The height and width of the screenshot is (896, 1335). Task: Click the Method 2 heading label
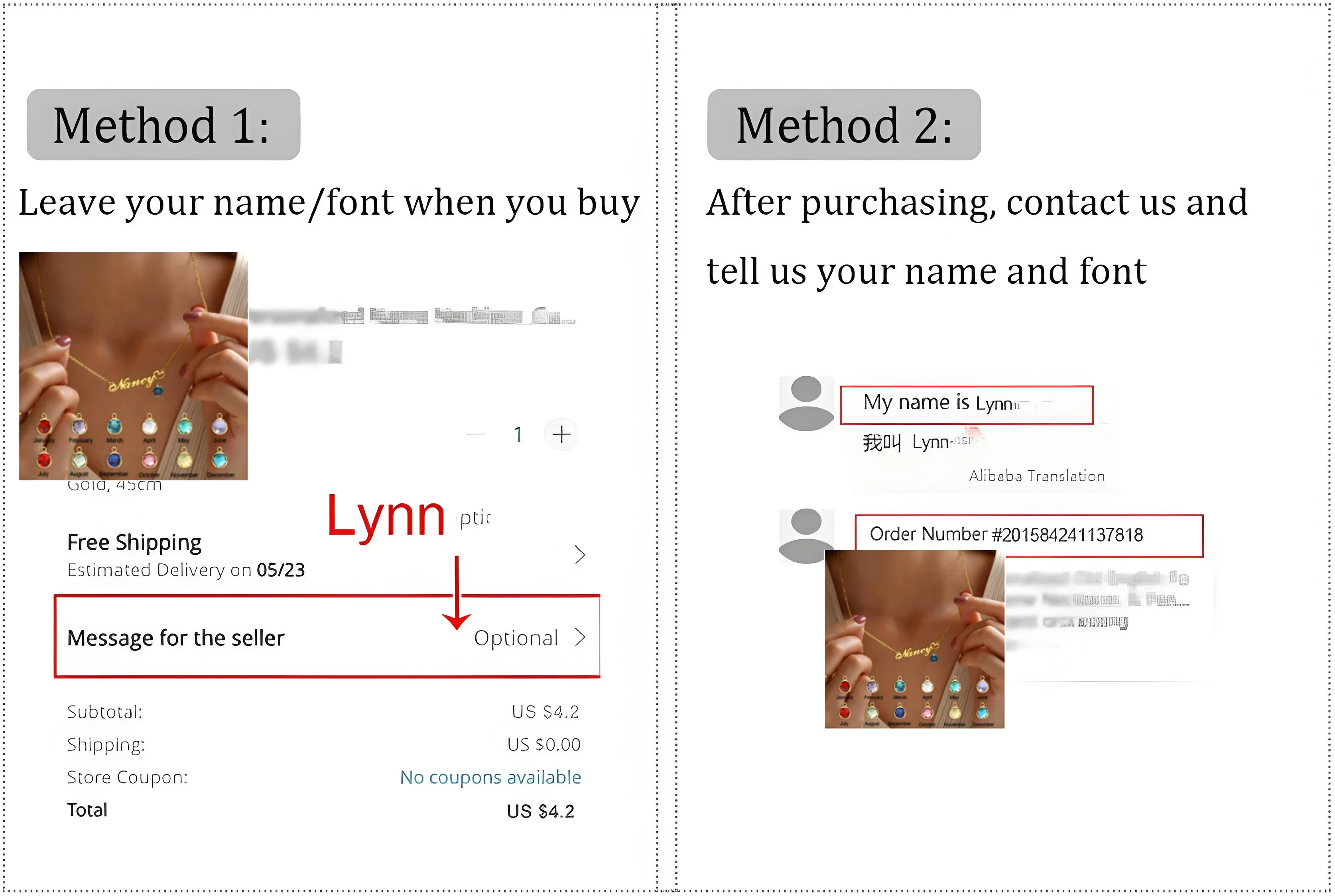pos(844,125)
